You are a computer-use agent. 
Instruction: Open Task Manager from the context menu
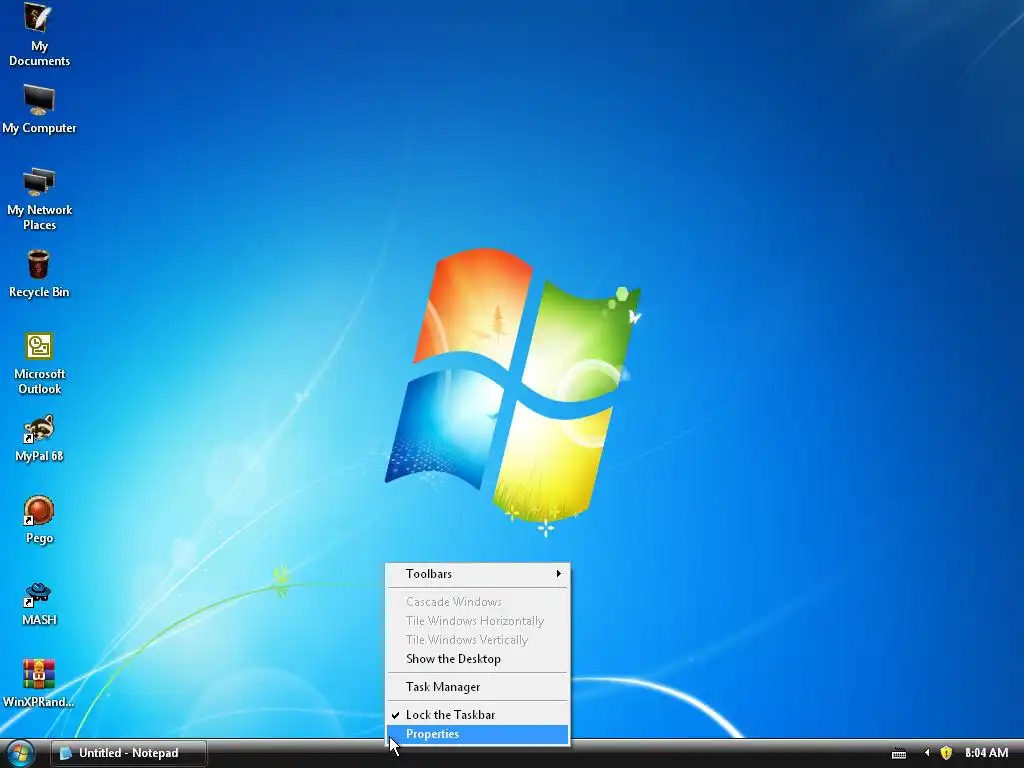tap(477, 686)
